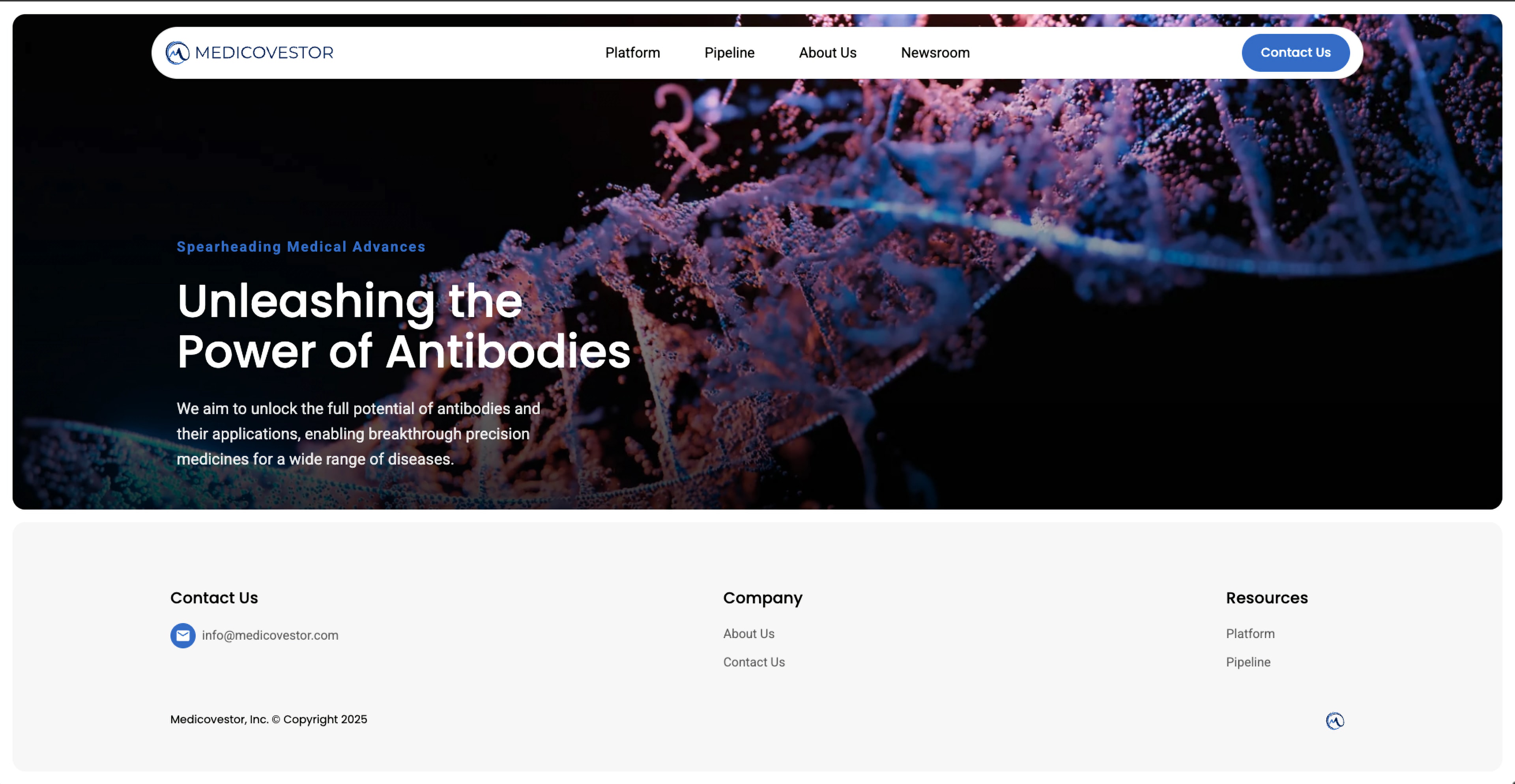Click the Spearheading Medical Advances tagline
This screenshot has height=784, width=1515.
(x=301, y=247)
